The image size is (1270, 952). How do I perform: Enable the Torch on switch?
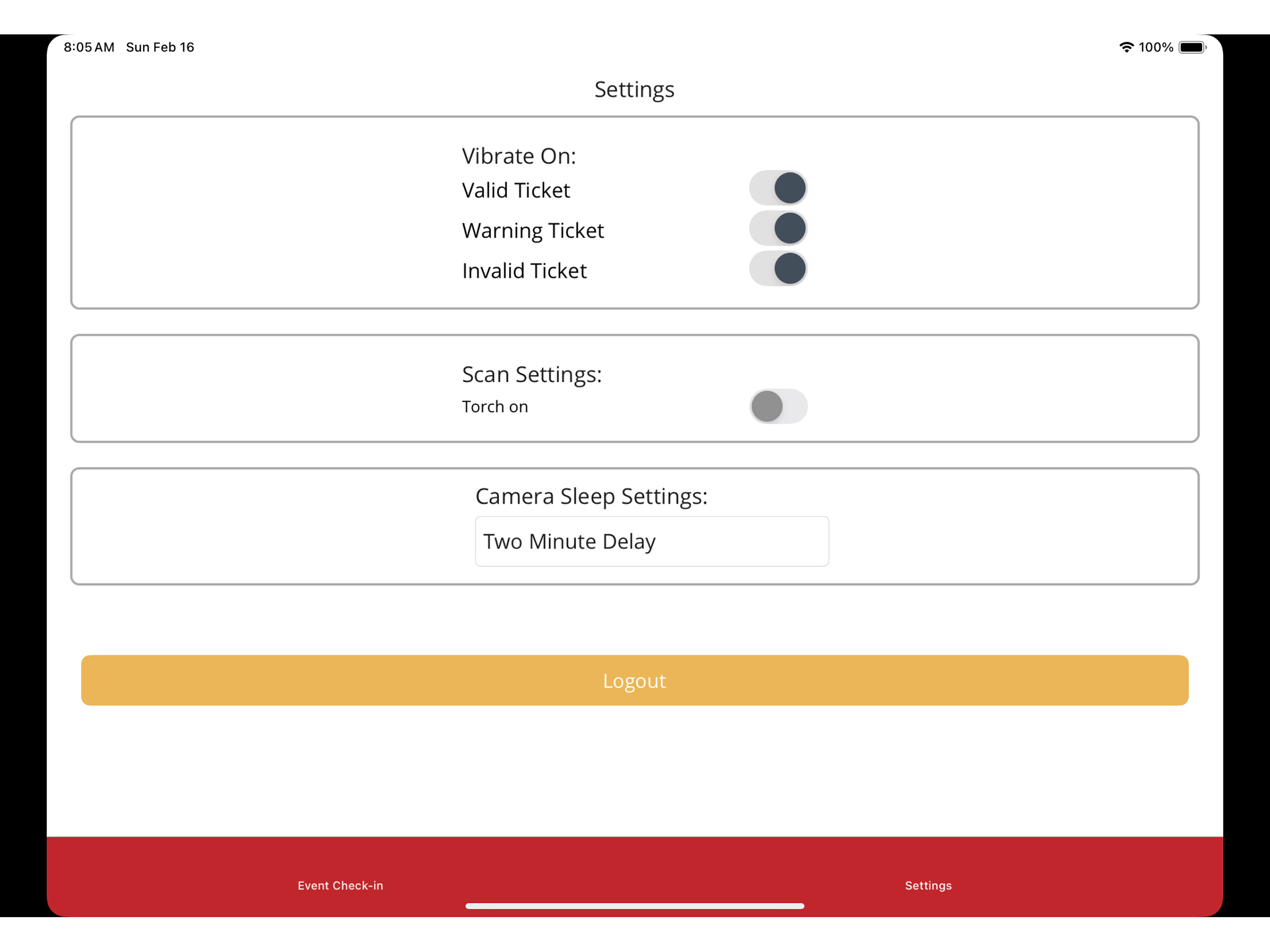click(778, 407)
